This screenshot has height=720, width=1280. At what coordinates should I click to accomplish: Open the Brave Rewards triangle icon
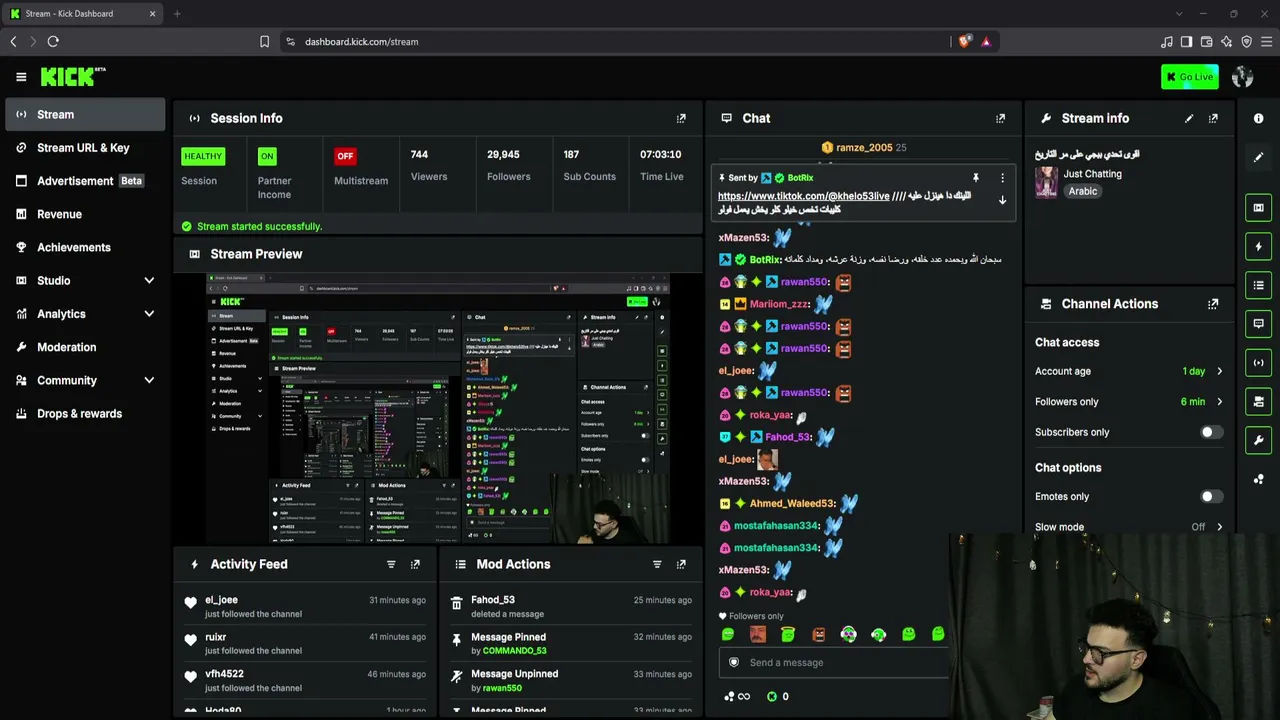(x=986, y=42)
